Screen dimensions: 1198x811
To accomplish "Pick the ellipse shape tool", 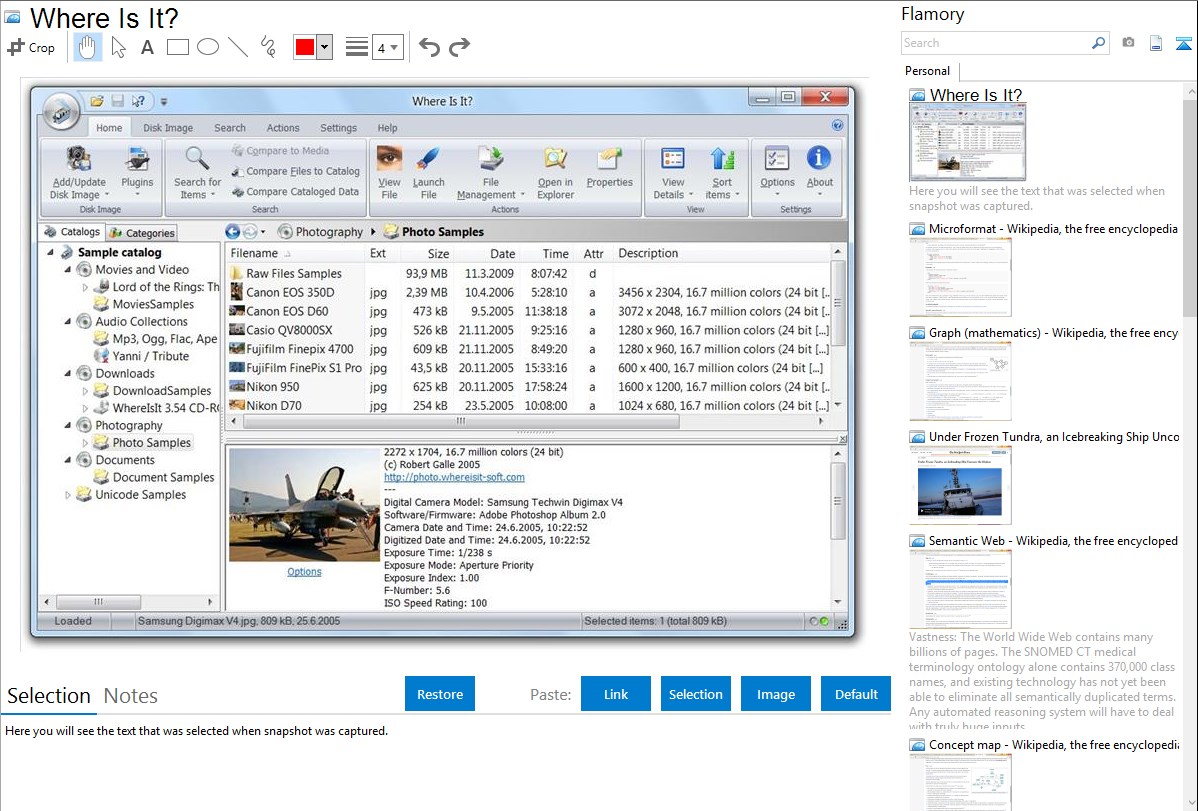I will 208,47.
